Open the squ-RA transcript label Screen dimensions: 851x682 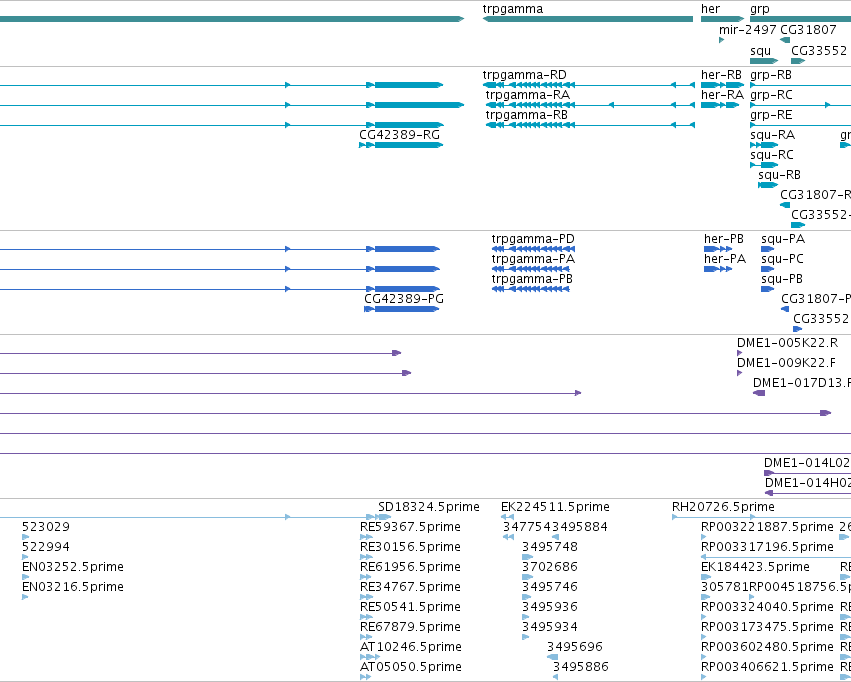pyautogui.click(x=772, y=135)
